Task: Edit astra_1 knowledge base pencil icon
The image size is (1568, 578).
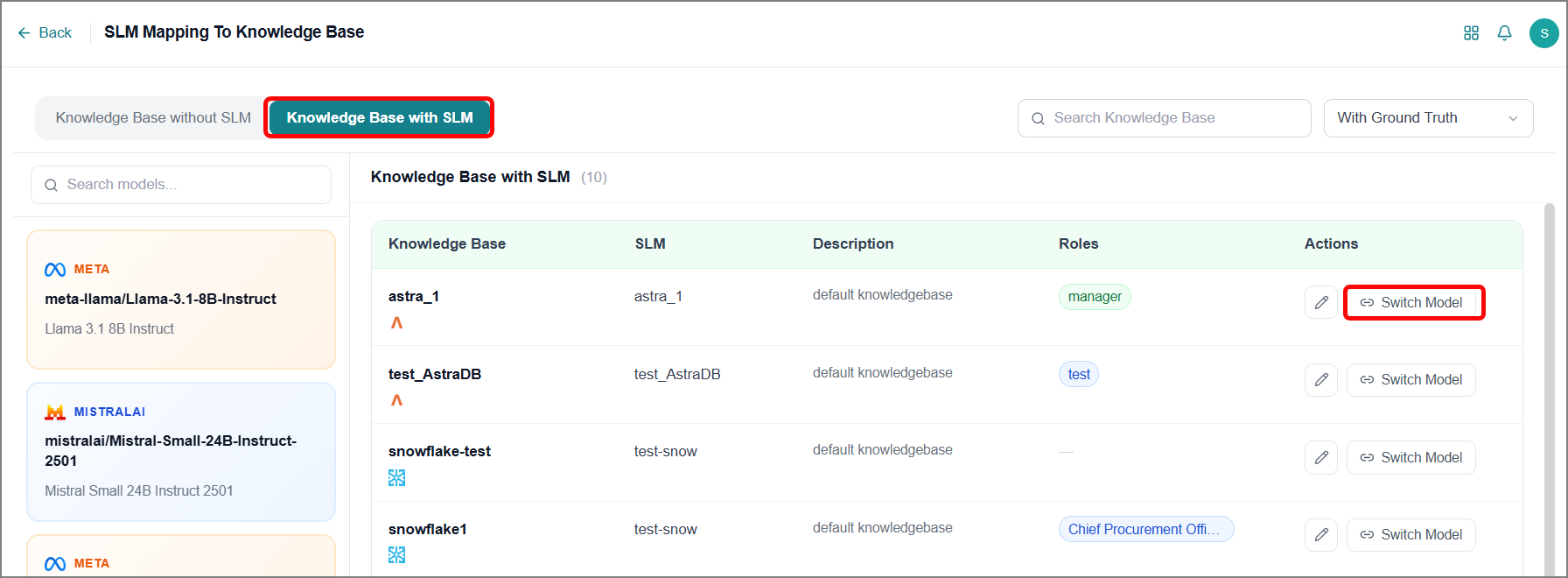Action: pos(1321,302)
